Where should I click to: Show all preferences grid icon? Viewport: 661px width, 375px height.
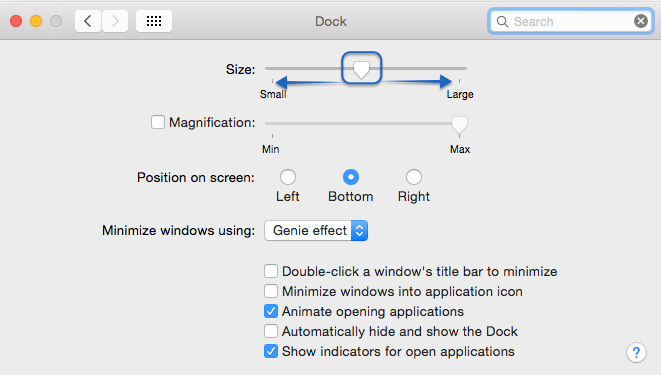pyautogui.click(x=154, y=21)
